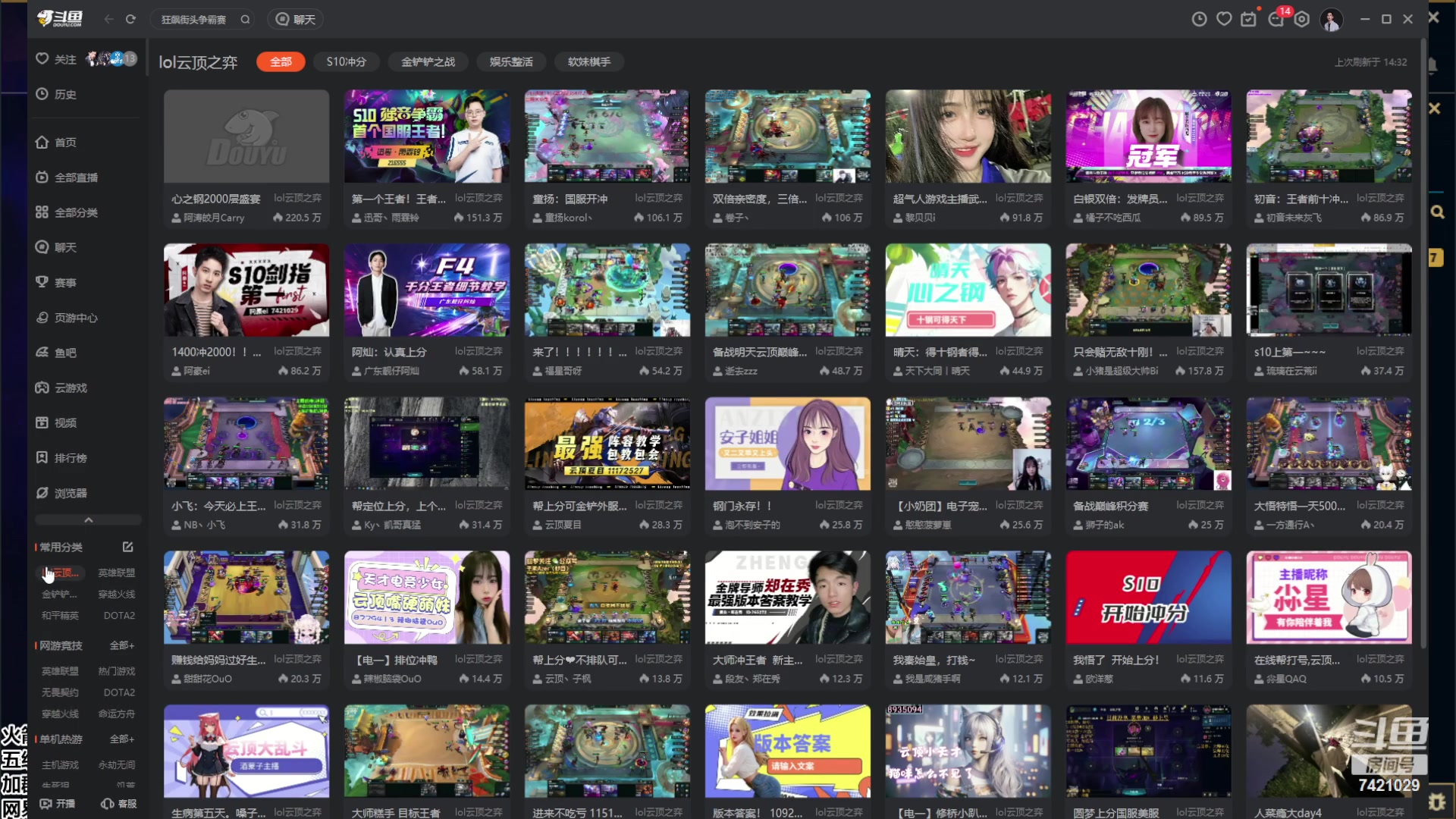Click the 开播 button at sidebar bottom
This screenshot has width=1456, height=819.
(58, 803)
